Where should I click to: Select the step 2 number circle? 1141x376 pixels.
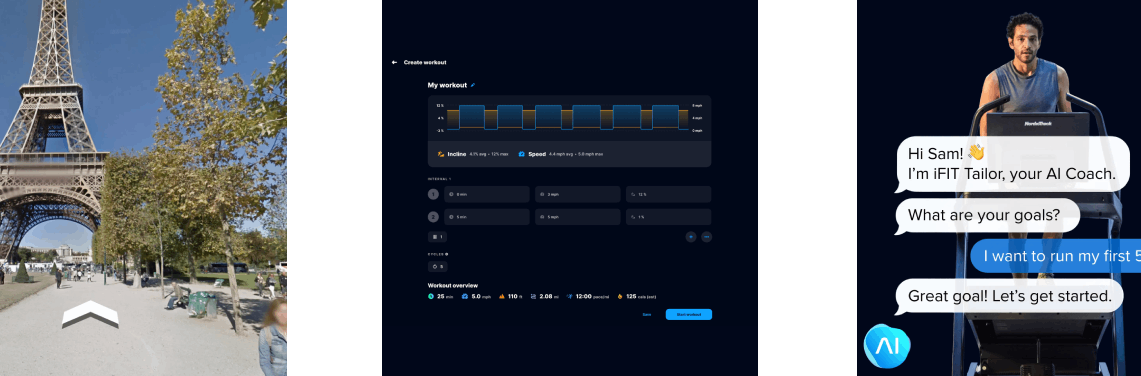coord(434,217)
